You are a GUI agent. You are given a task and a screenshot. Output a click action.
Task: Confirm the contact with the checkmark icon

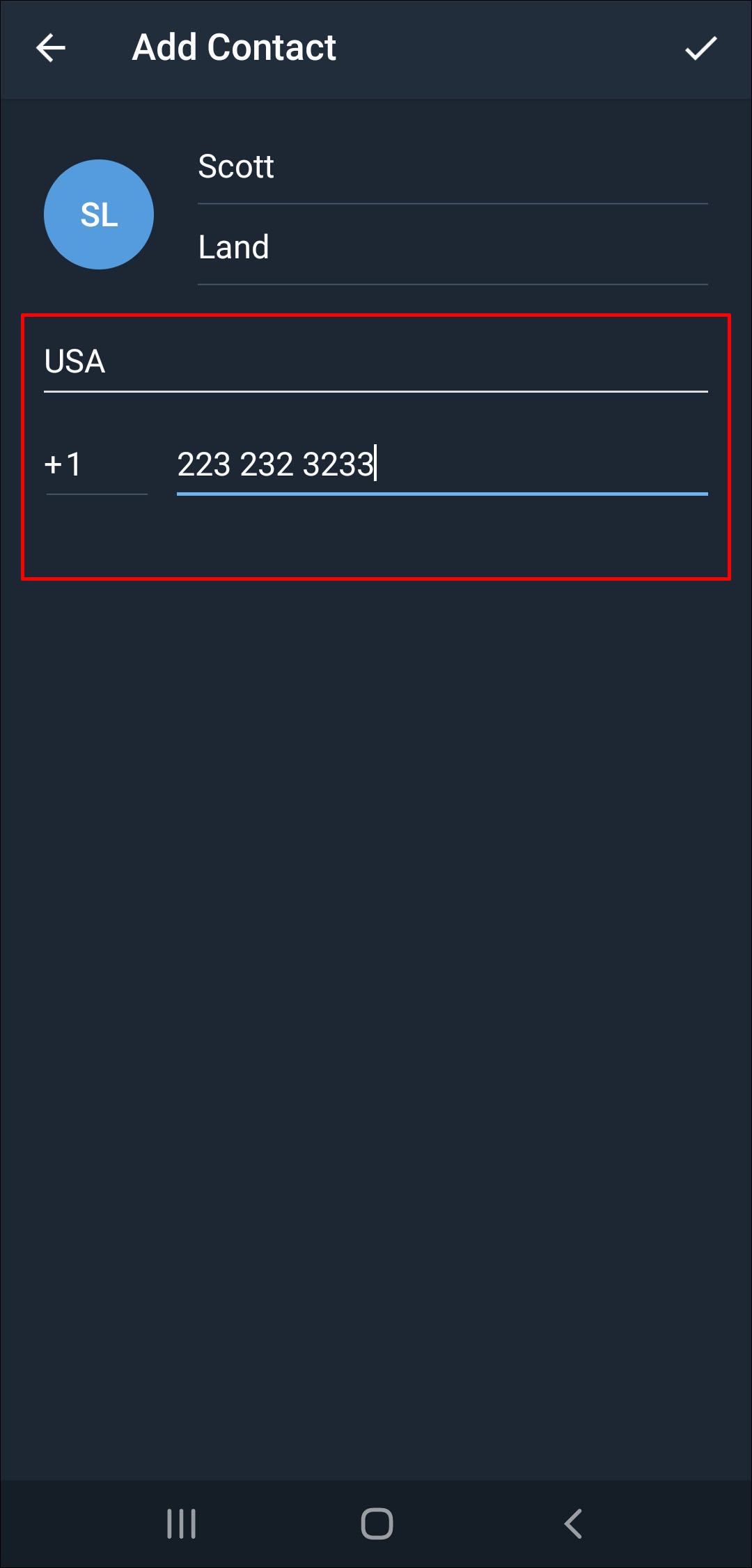tap(700, 48)
